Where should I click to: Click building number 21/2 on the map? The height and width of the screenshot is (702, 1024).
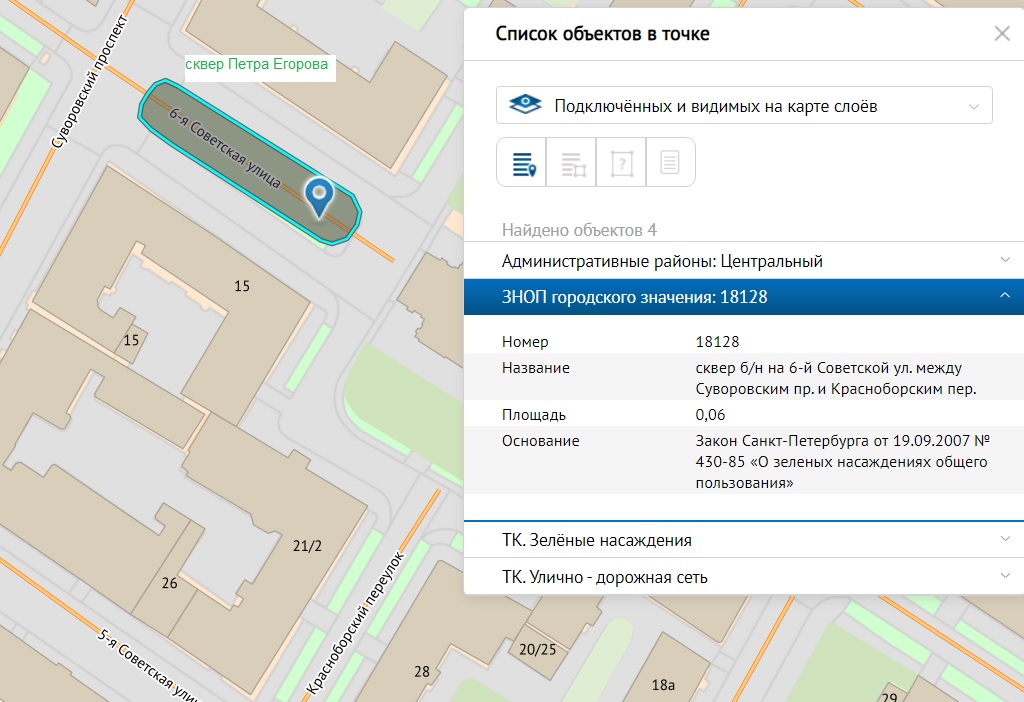coord(308,545)
